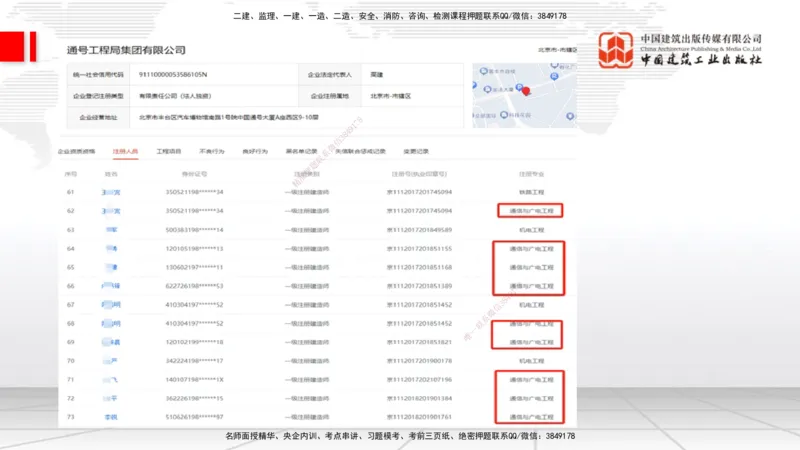Click registration number 京1112017202107196

click(x=419, y=380)
